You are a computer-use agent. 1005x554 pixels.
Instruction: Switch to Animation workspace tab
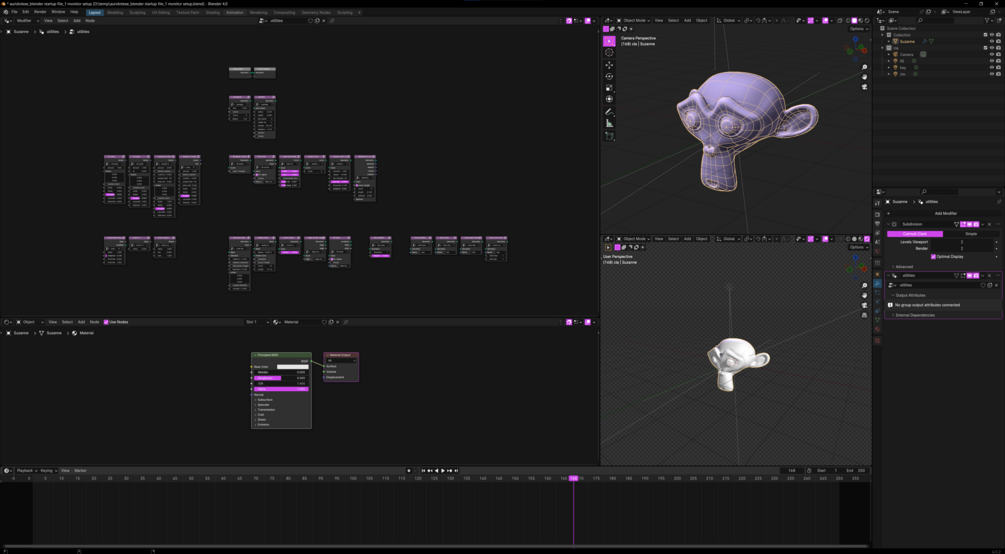click(235, 12)
